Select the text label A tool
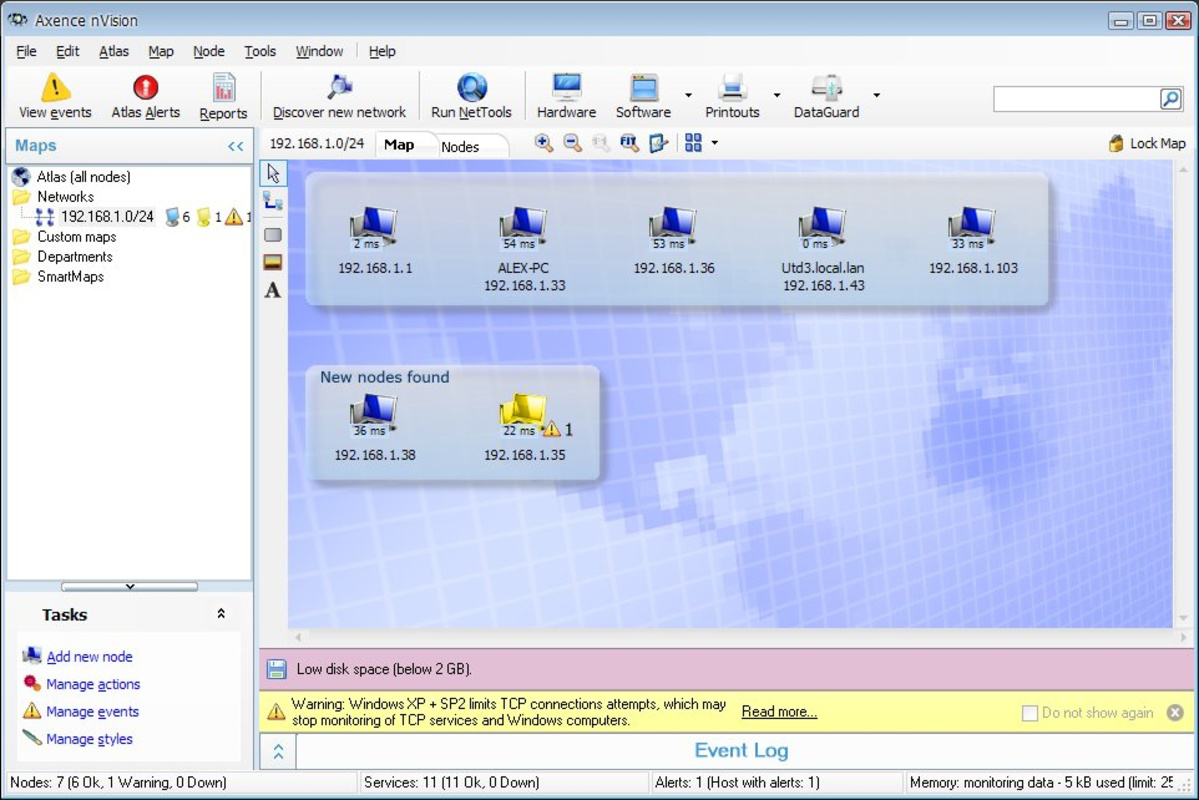 273,291
